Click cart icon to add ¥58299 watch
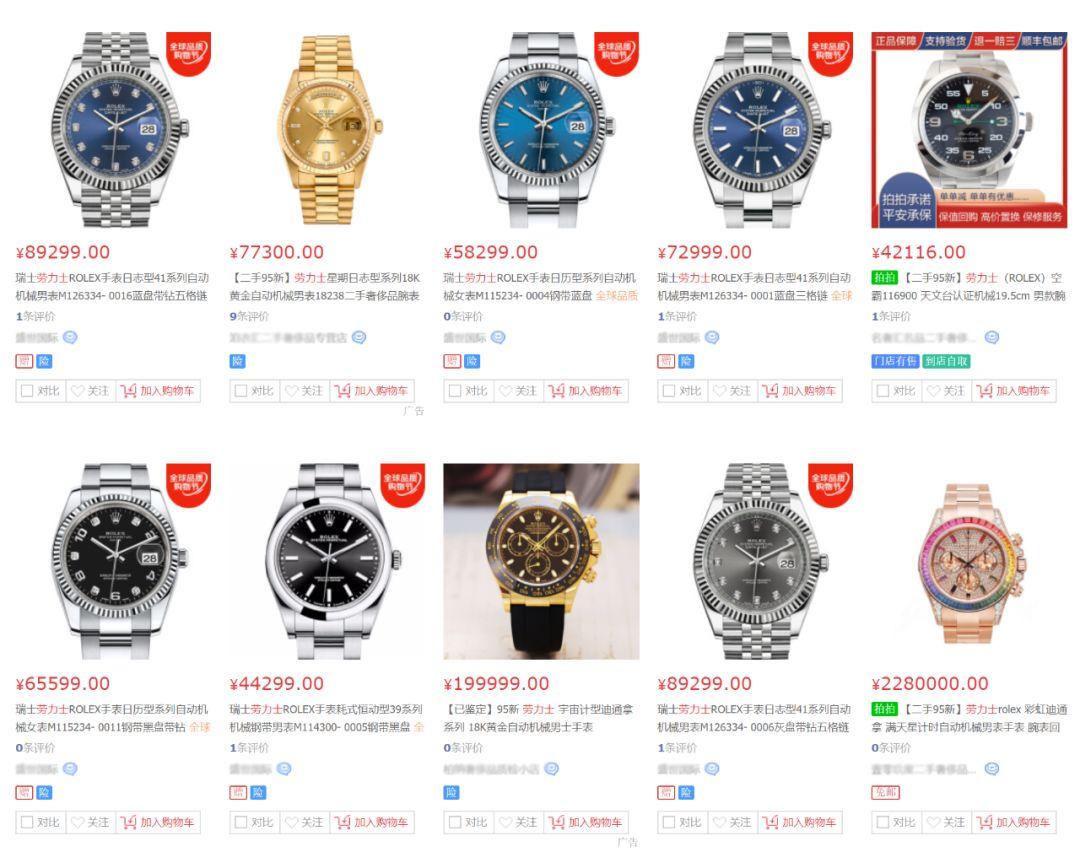Screen dimensions: 1080x852 [x=557, y=391]
